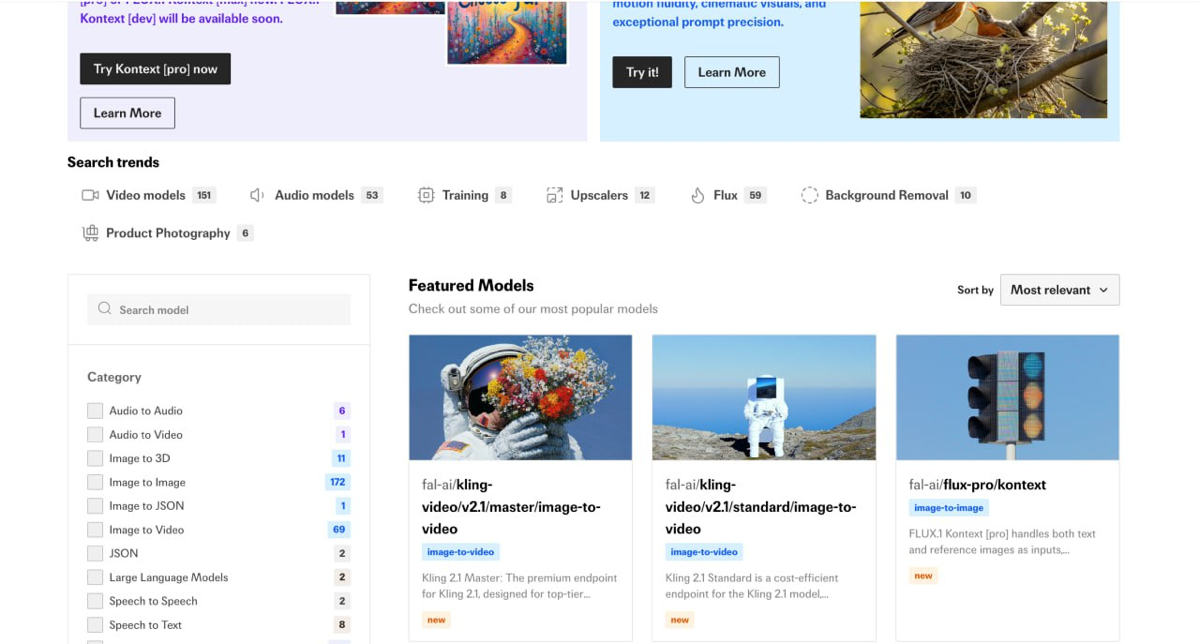
Task: Select the Background Removal search trend
Action: pyautogui.click(x=888, y=195)
